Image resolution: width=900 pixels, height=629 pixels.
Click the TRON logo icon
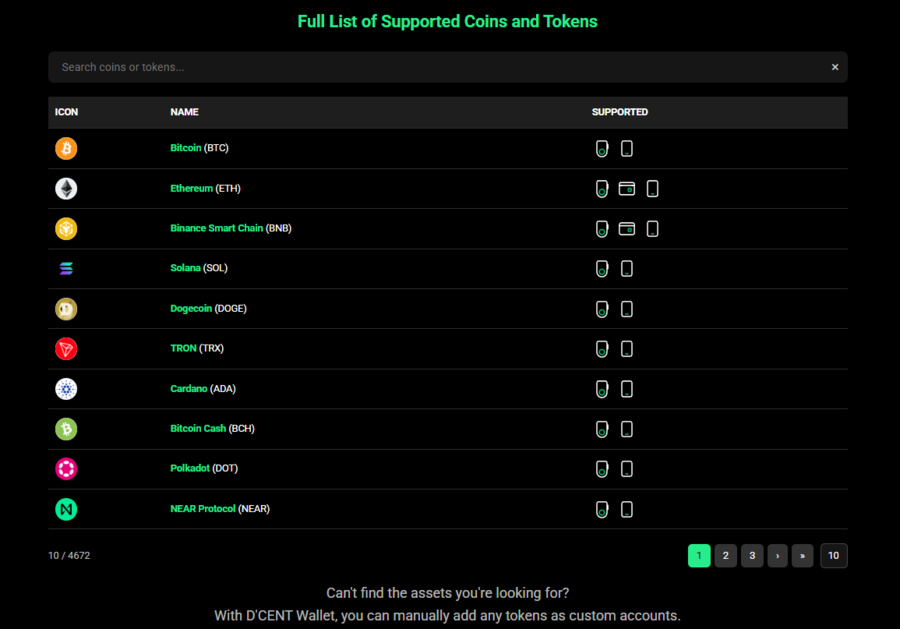pyautogui.click(x=66, y=349)
